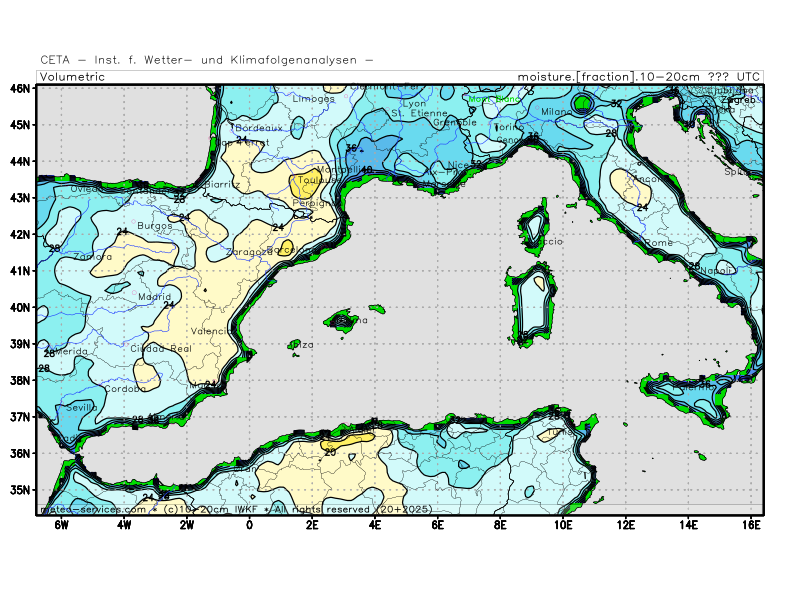Click the 10E longitude axis label
The width and height of the screenshot is (800, 600).
tap(562, 524)
